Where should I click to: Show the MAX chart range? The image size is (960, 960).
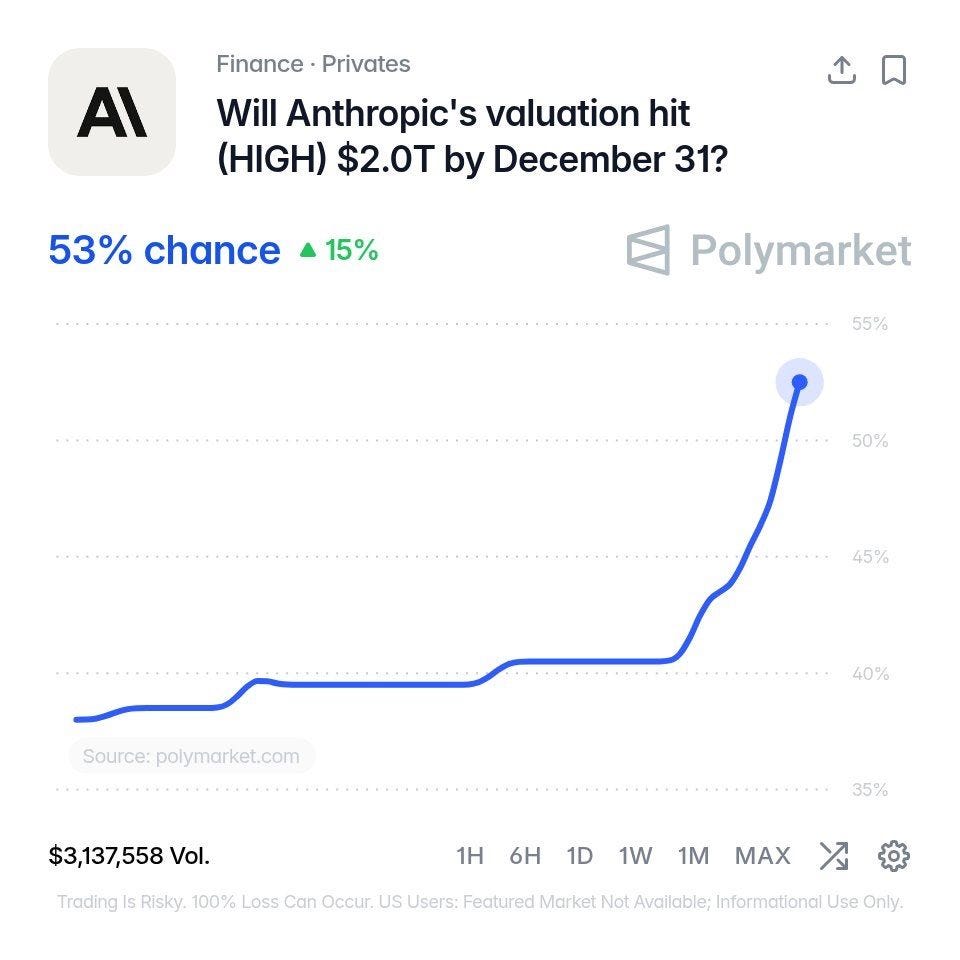click(x=762, y=855)
